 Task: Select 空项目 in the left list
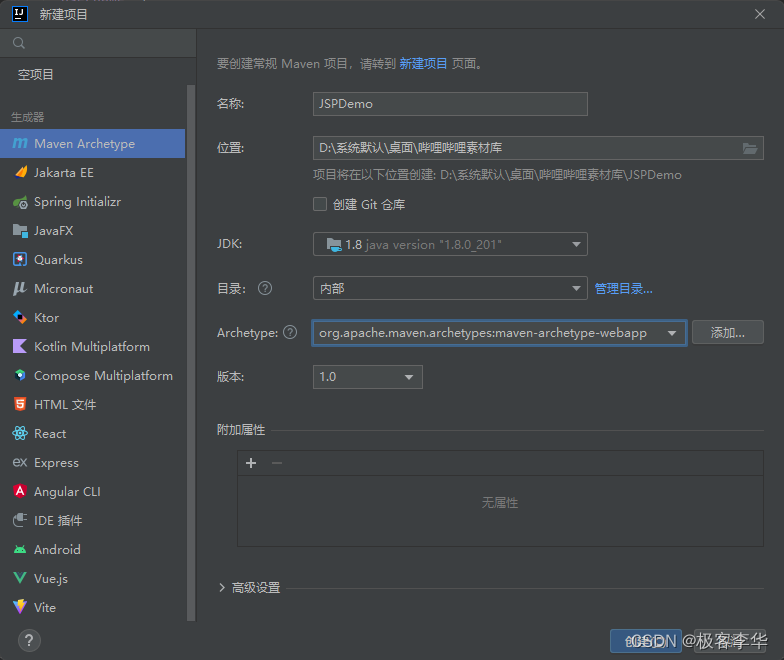tap(36, 74)
